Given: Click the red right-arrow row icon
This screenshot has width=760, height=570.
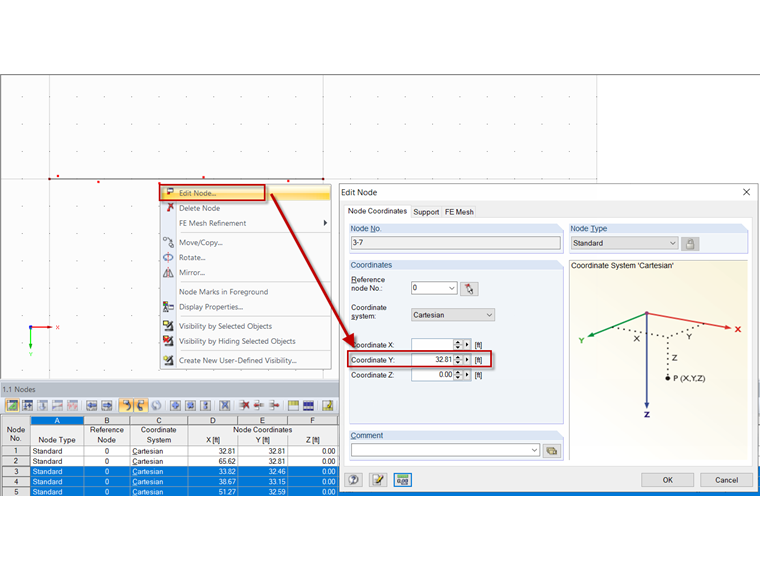Looking at the screenshot, I should [x=274, y=405].
